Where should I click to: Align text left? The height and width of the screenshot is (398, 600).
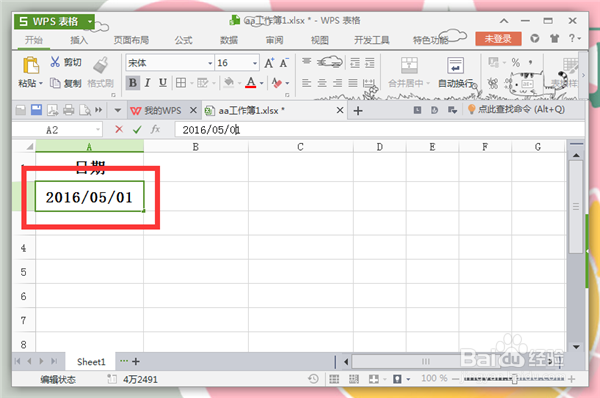click(x=307, y=83)
